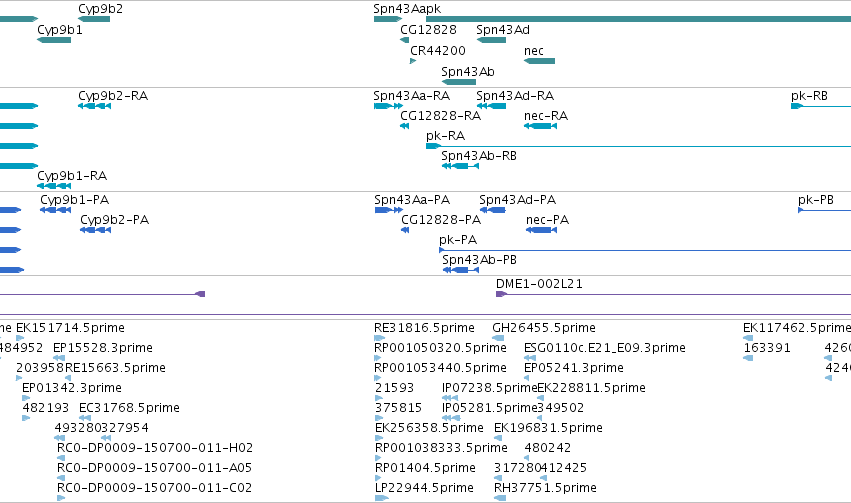Click RC0-DP0009-150700-011-H02 feature
The image size is (851, 503).
61,458
